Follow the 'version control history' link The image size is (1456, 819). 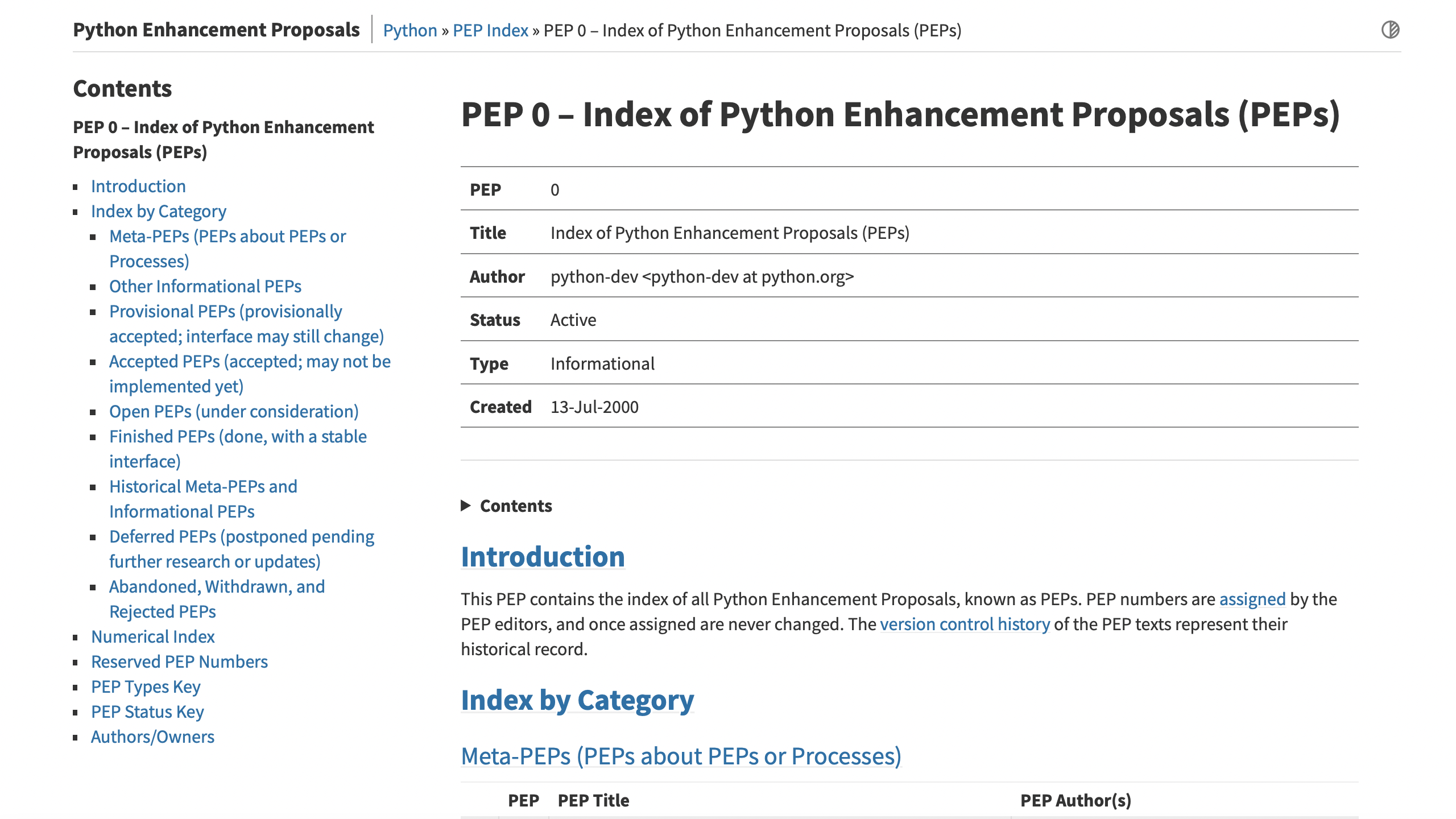point(965,624)
